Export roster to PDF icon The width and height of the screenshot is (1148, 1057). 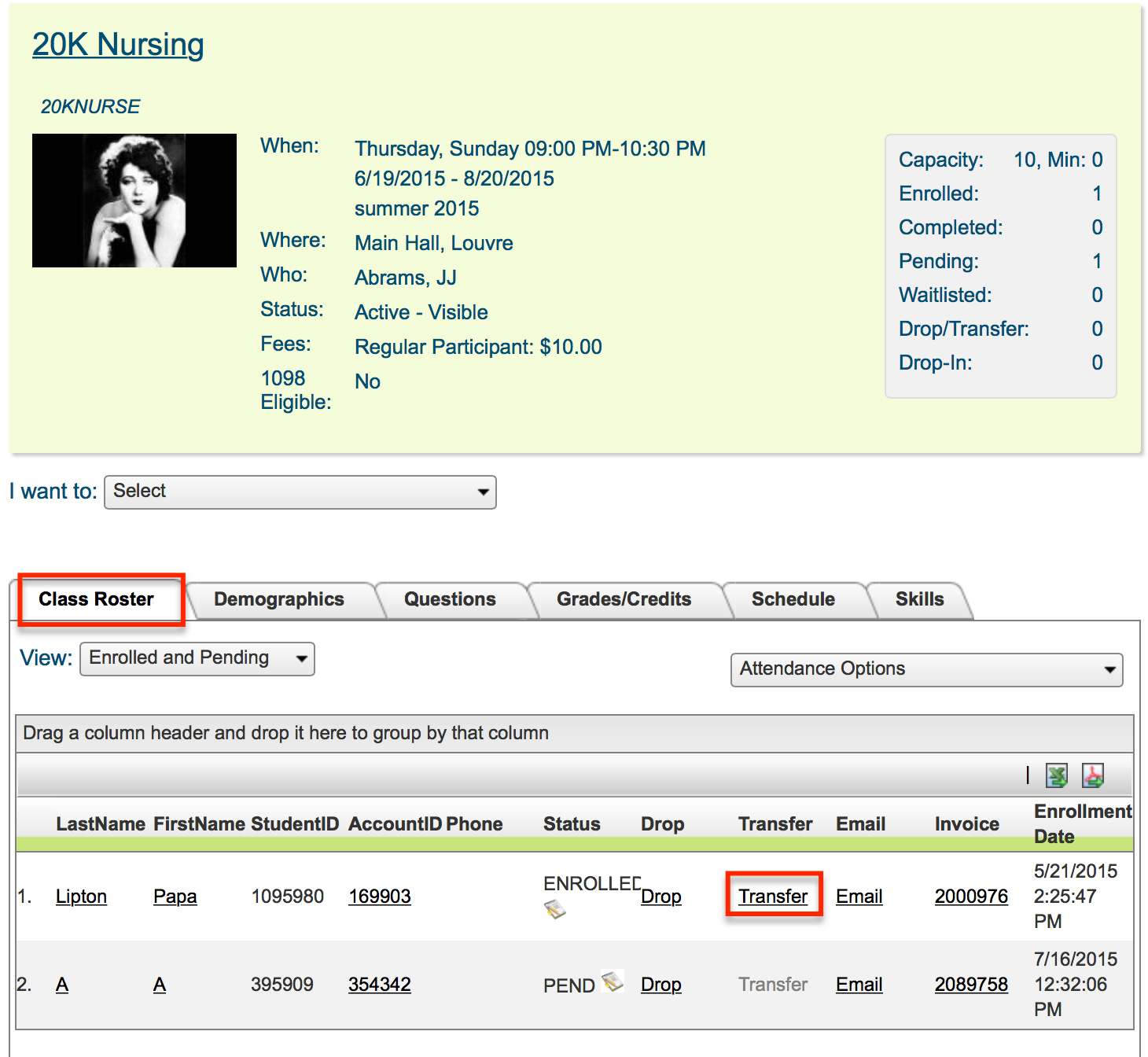(1092, 776)
